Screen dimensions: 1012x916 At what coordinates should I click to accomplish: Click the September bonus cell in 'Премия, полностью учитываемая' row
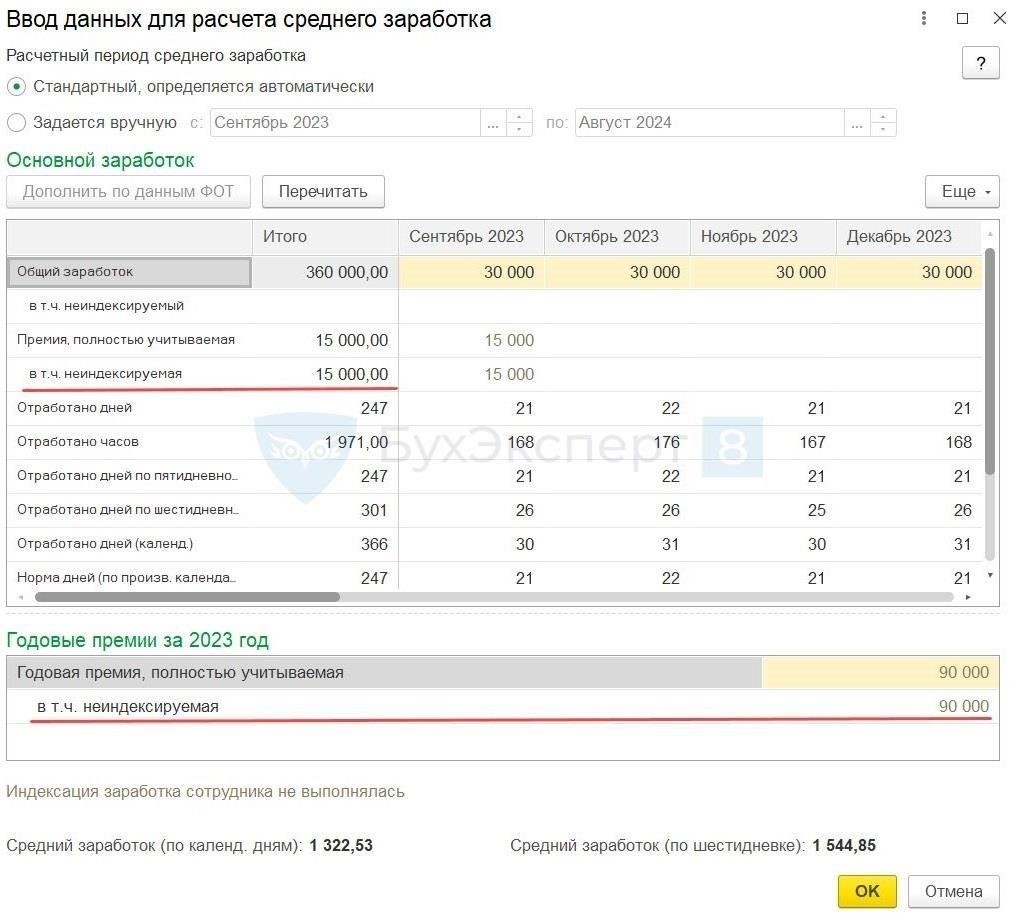(x=472, y=340)
